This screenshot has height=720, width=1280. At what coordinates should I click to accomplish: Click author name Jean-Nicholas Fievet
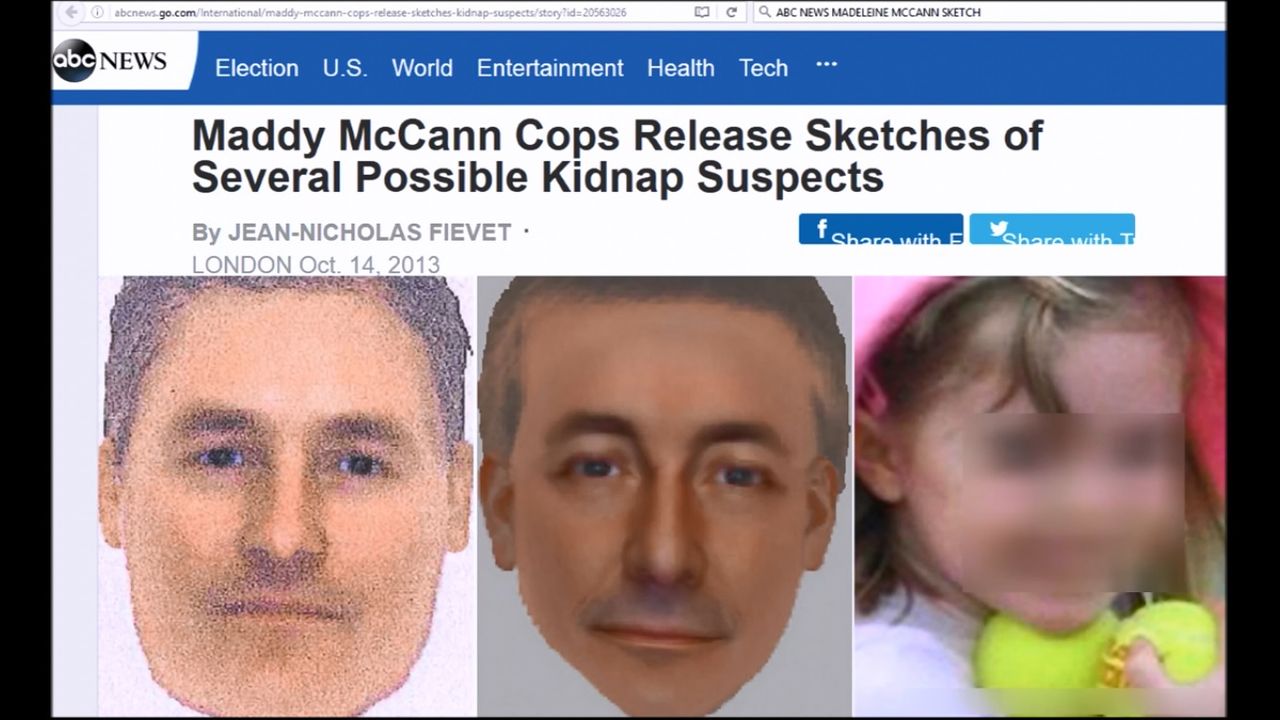click(369, 232)
